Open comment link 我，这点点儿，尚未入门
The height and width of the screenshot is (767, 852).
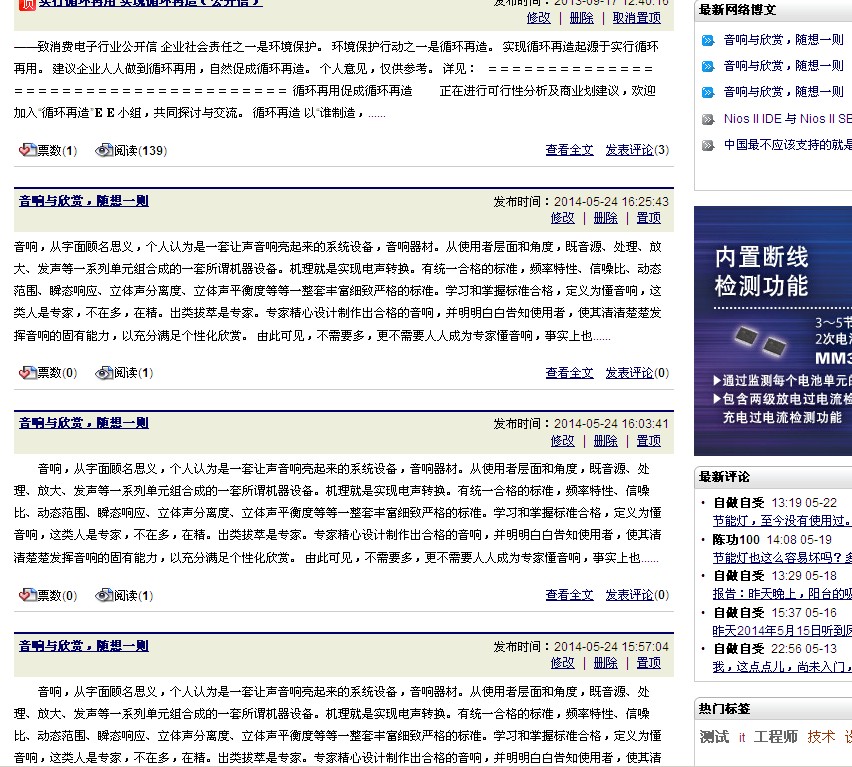(x=782, y=667)
